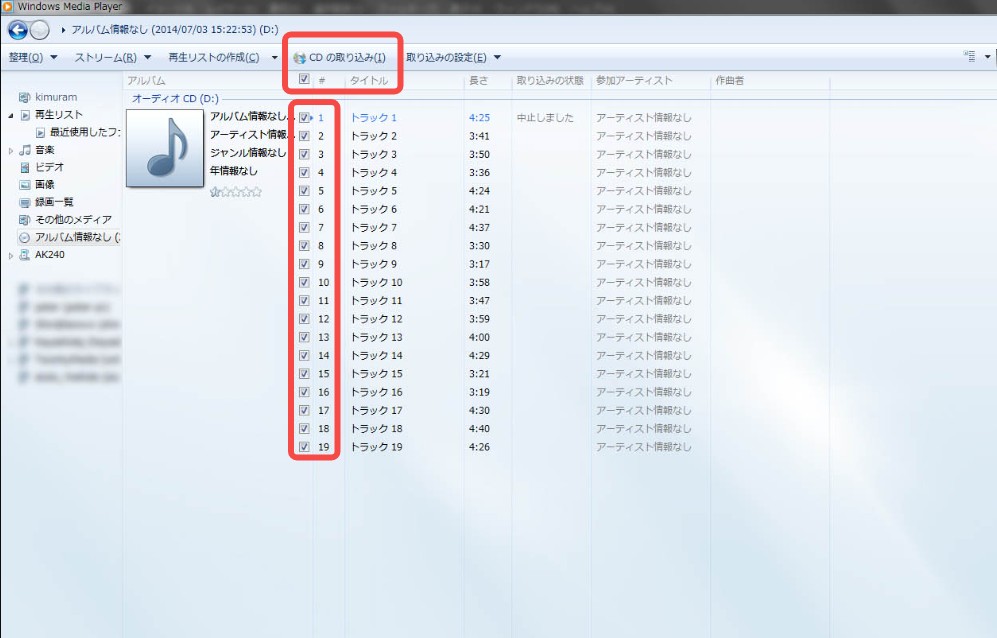Screen dimensions: 997x638
Task: Open the 整理(O) dropdown menu
Action: [x=33, y=57]
